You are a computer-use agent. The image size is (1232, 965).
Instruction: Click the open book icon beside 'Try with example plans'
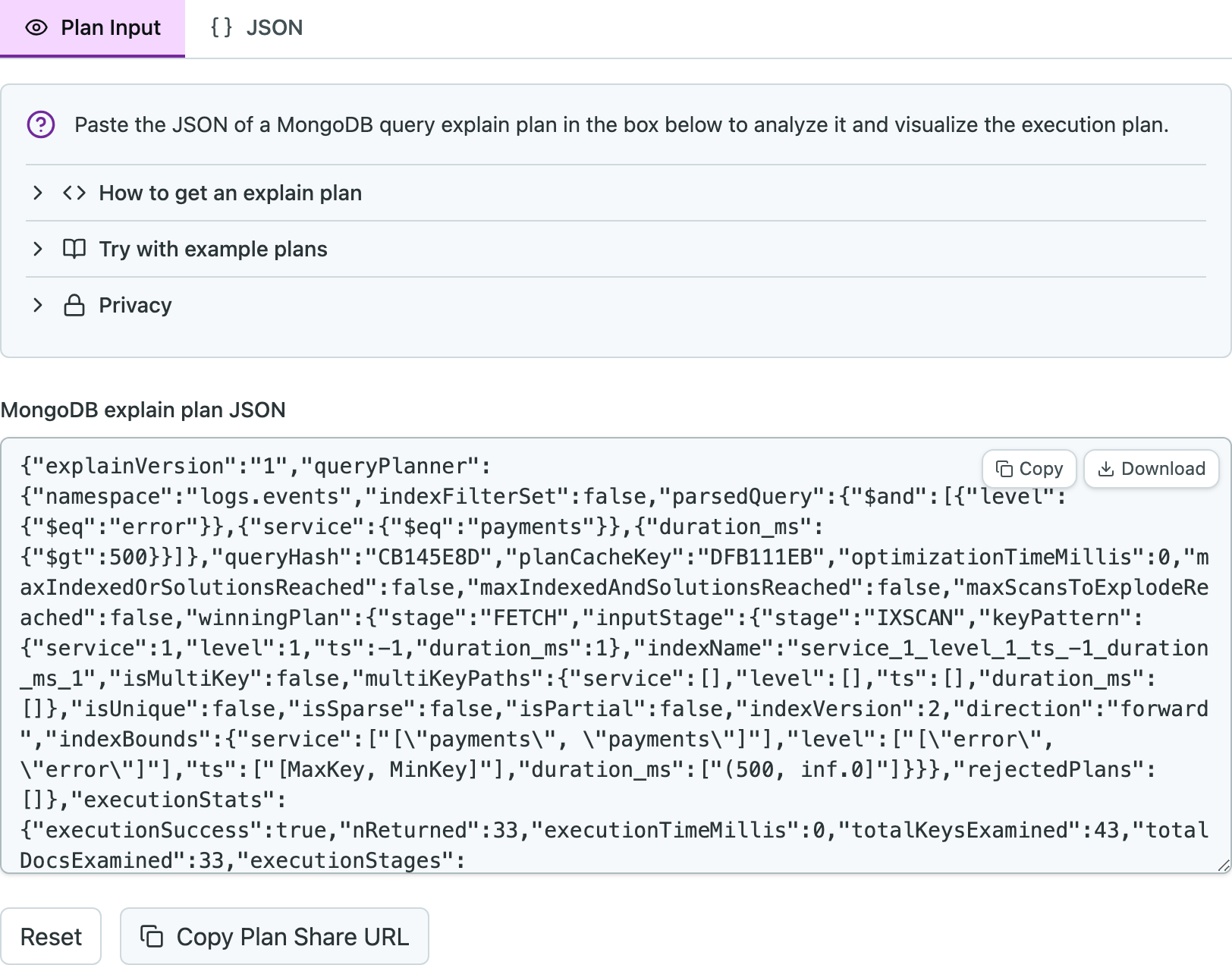[74, 249]
